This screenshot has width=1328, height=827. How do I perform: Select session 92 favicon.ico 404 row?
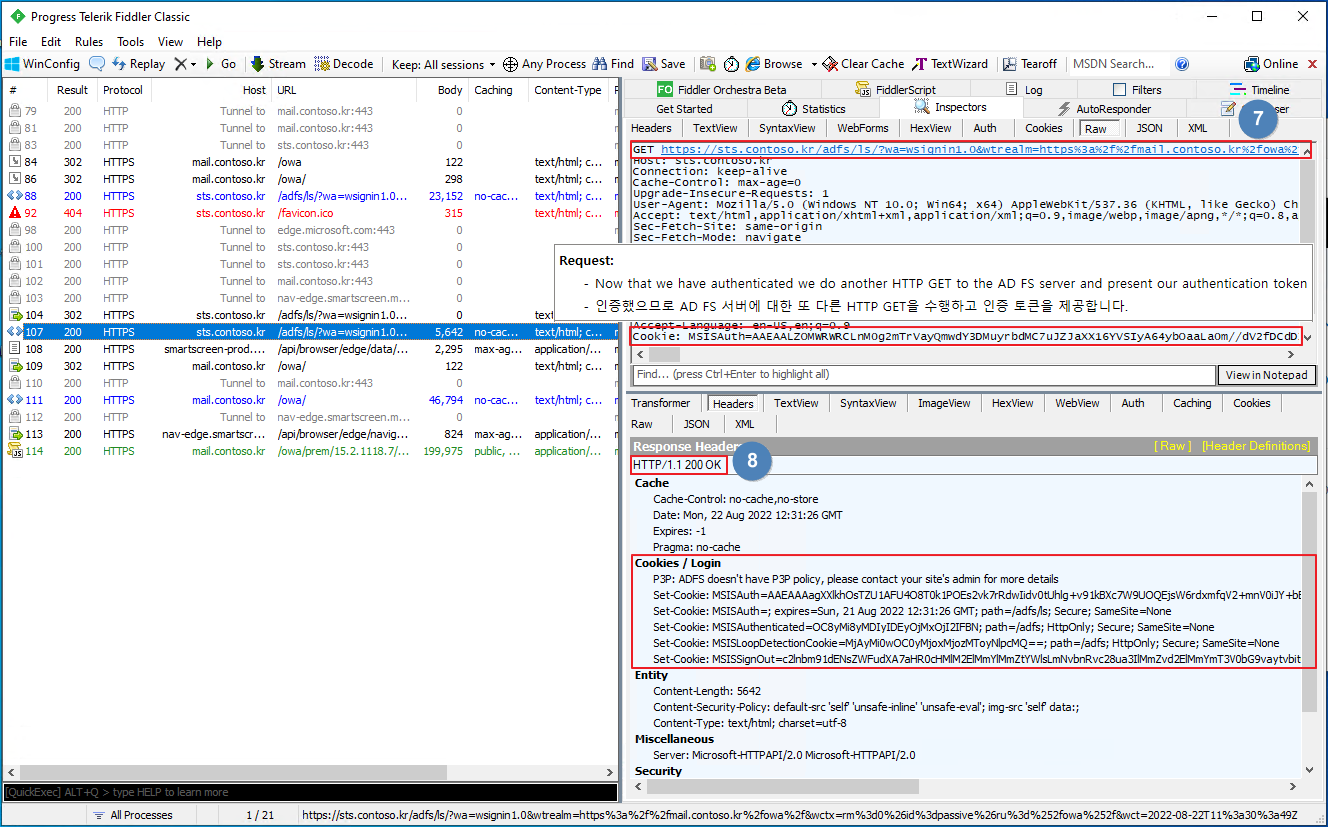[x=309, y=213]
